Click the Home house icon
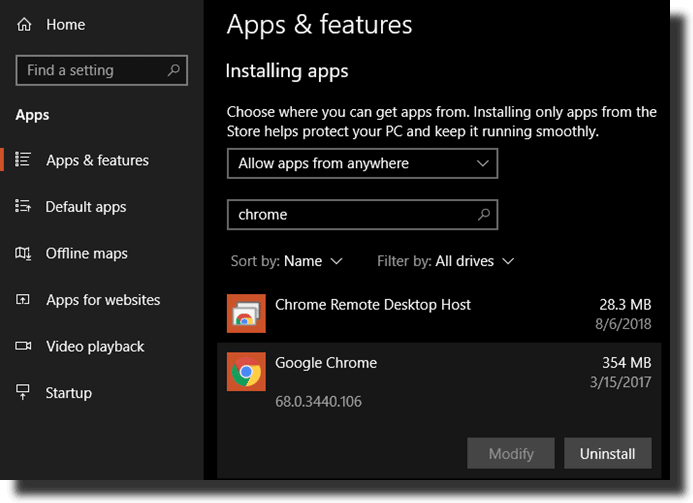Image resolution: width=693 pixels, height=503 pixels. pos(24,24)
